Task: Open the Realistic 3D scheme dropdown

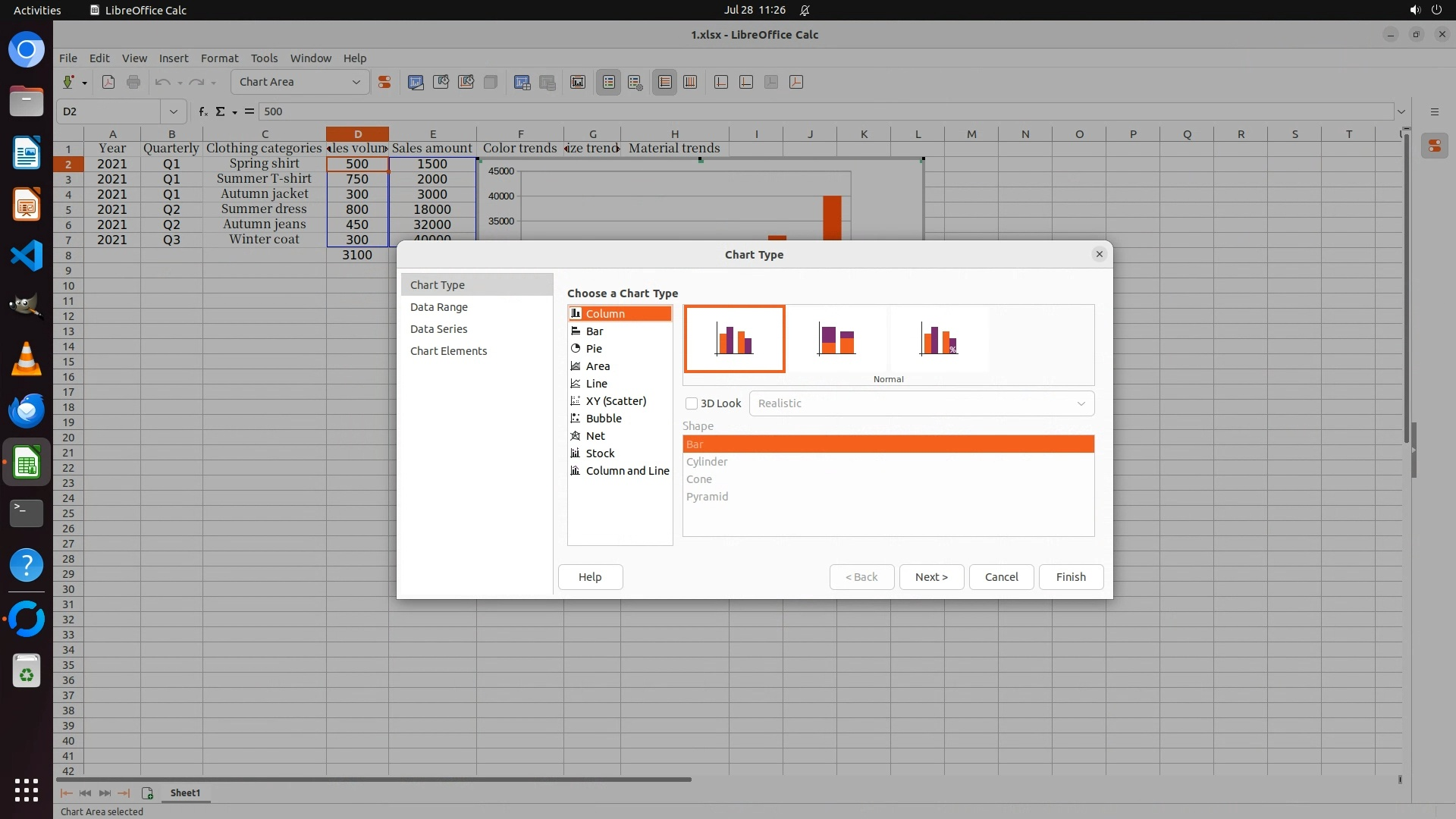Action: coord(921,403)
